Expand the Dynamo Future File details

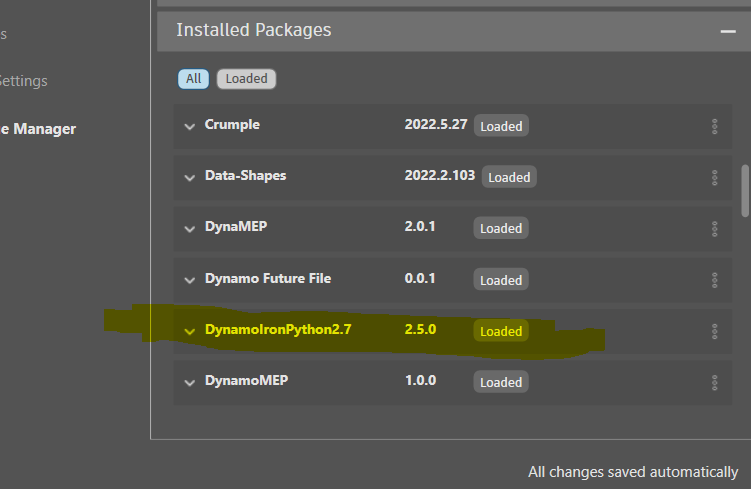click(x=190, y=280)
